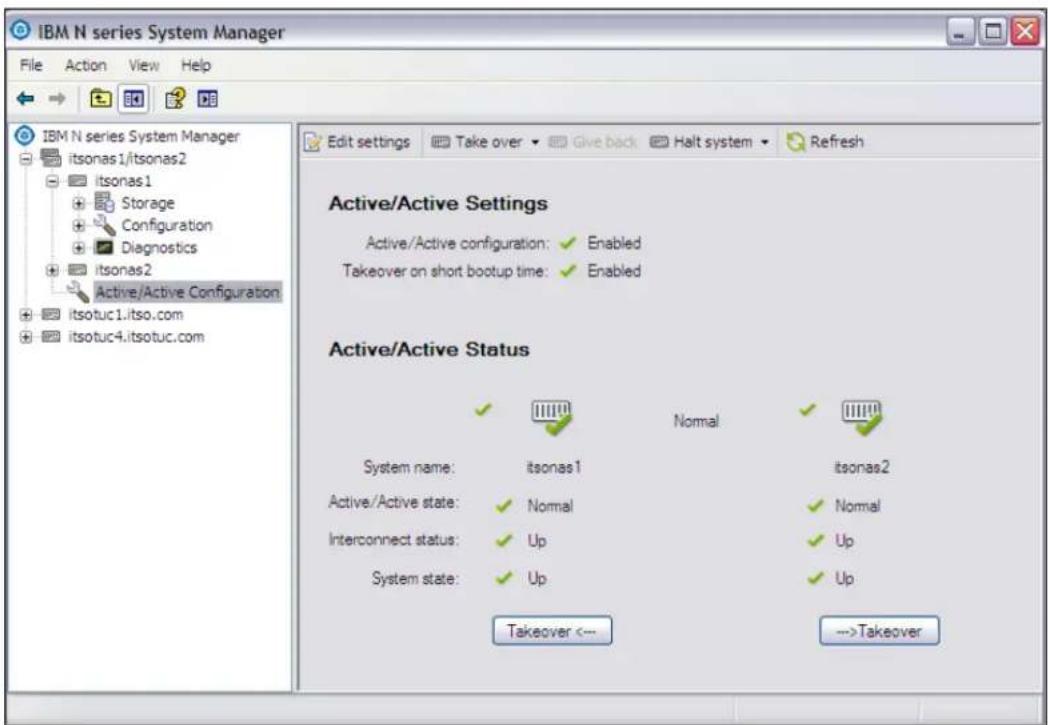Select Active/Active Configuration in the tree
Image resolution: width=1048 pixels, height=725 pixels.
tap(187, 292)
